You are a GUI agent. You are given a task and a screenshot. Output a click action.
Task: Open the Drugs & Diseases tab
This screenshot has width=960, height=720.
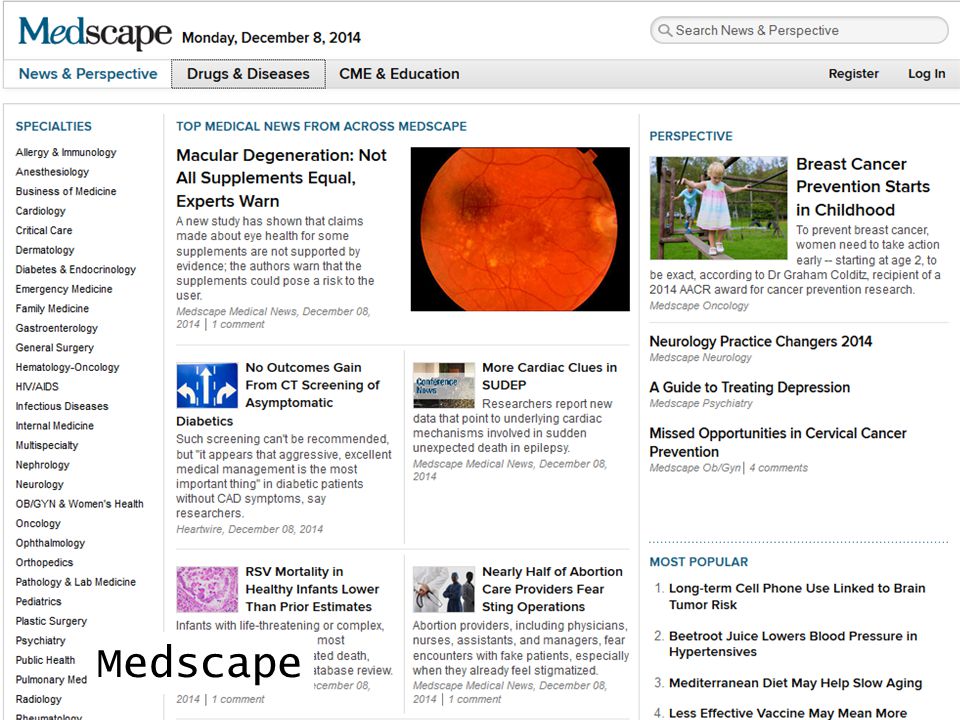(x=248, y=73)
